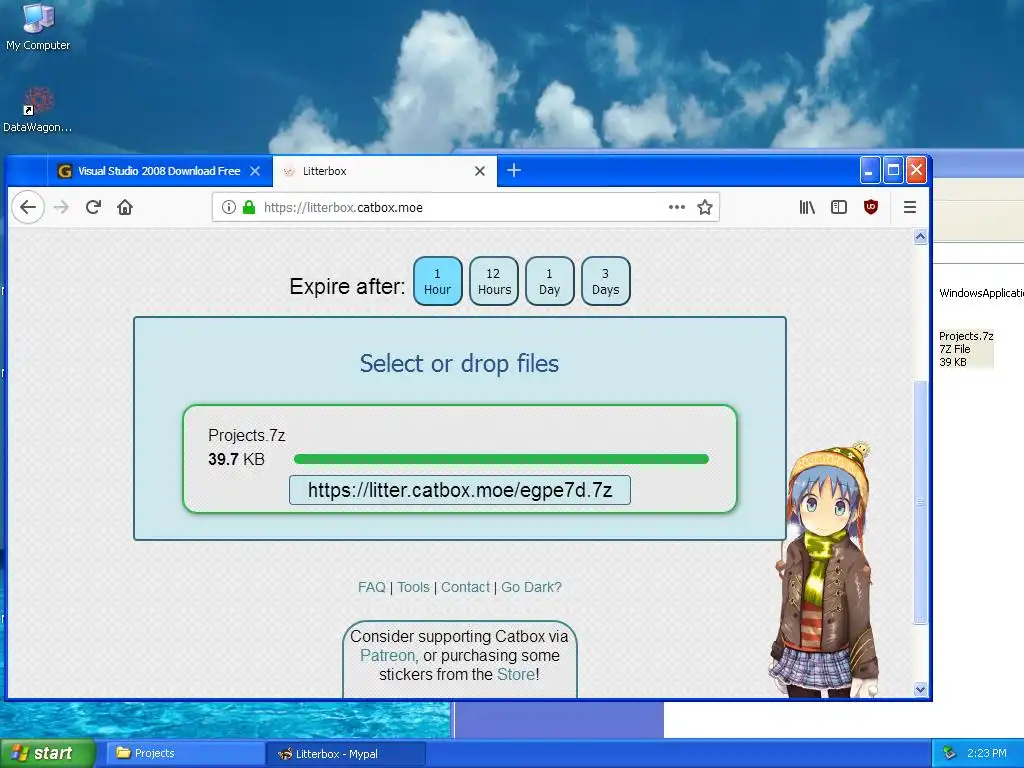Switch to the Litterbox tab
Image resolution: width=1024 pixels, height=768 pixels.
pyautogui.click(x=384, y=170)
